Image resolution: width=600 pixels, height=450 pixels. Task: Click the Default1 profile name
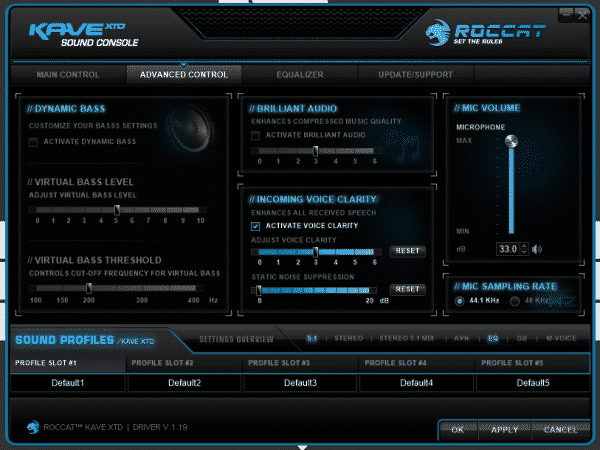coord(68,383)
